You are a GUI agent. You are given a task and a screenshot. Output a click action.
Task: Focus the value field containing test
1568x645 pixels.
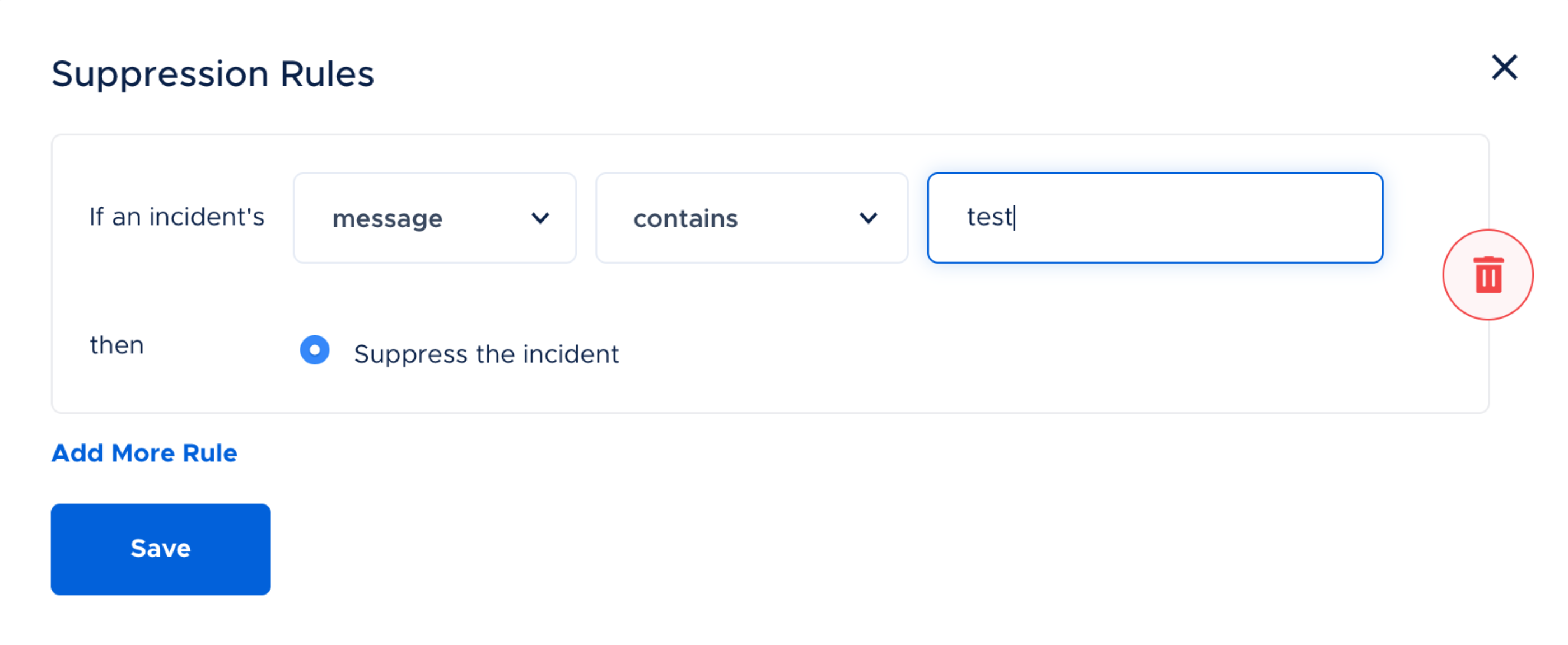(1155, 218)
